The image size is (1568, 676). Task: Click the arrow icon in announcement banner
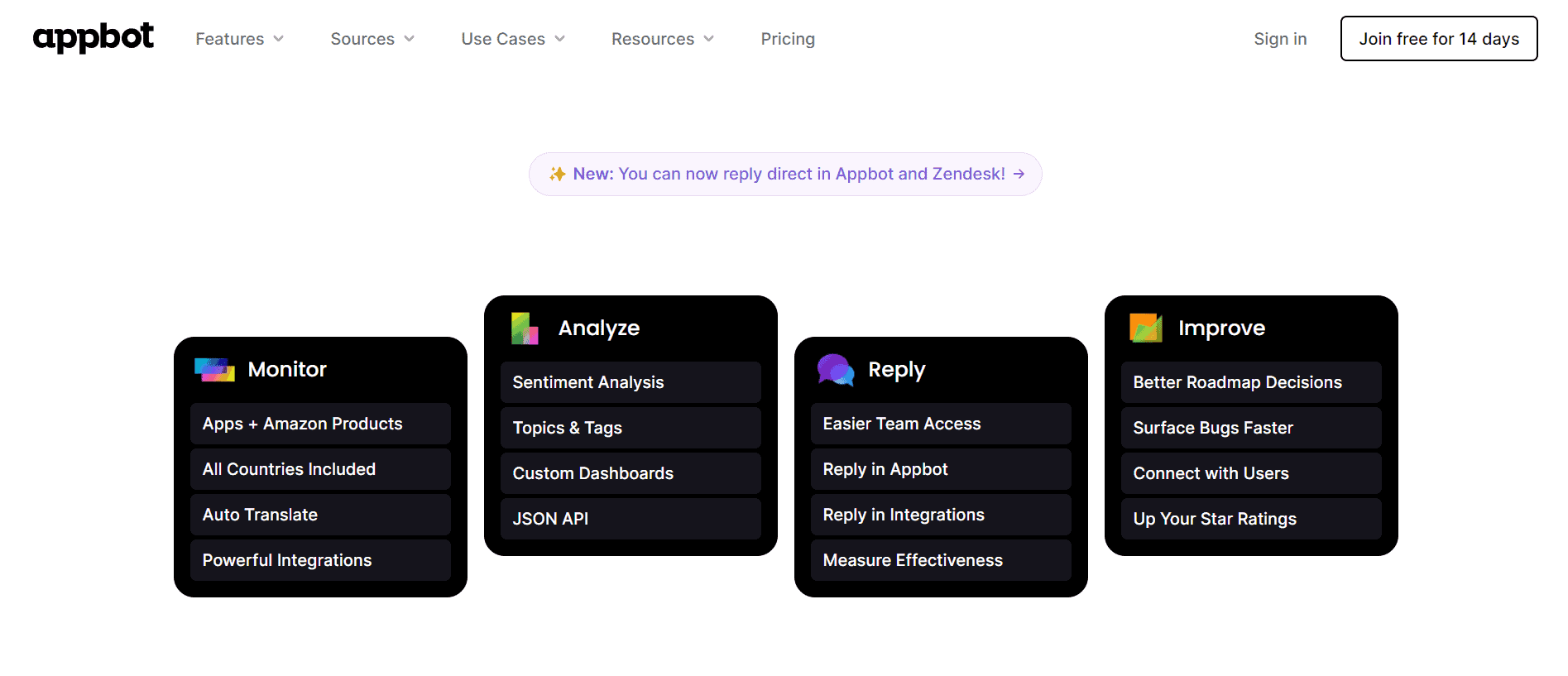pos(1019,174)
